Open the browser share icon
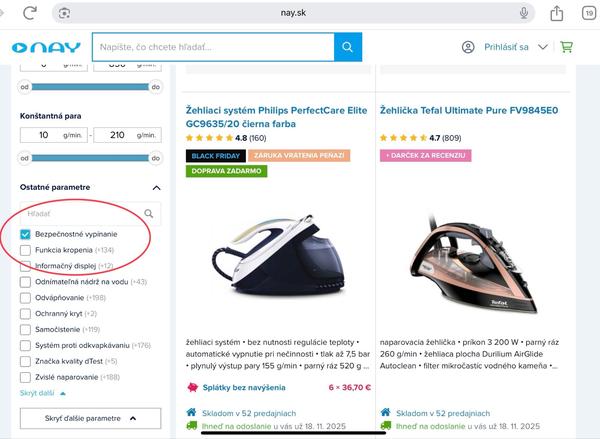The width and height of the screenshot is (600, 439). pyautogui.click(x=556, y=13)
